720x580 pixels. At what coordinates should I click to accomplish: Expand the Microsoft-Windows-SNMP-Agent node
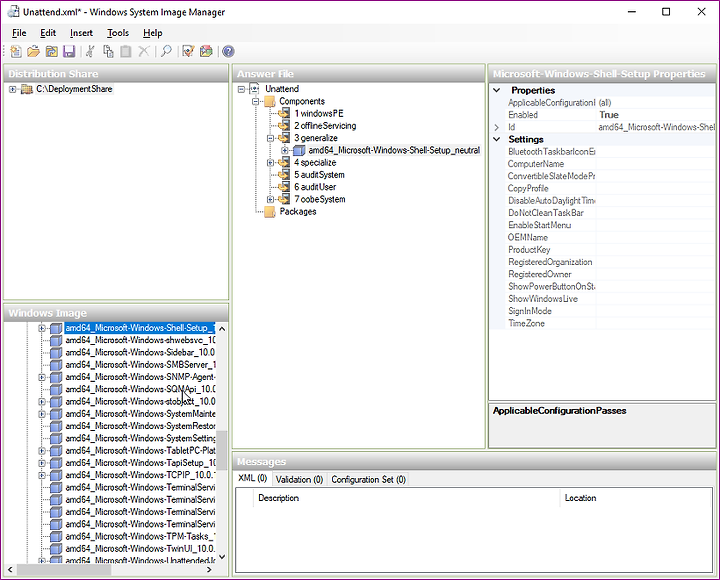point(42,377)
